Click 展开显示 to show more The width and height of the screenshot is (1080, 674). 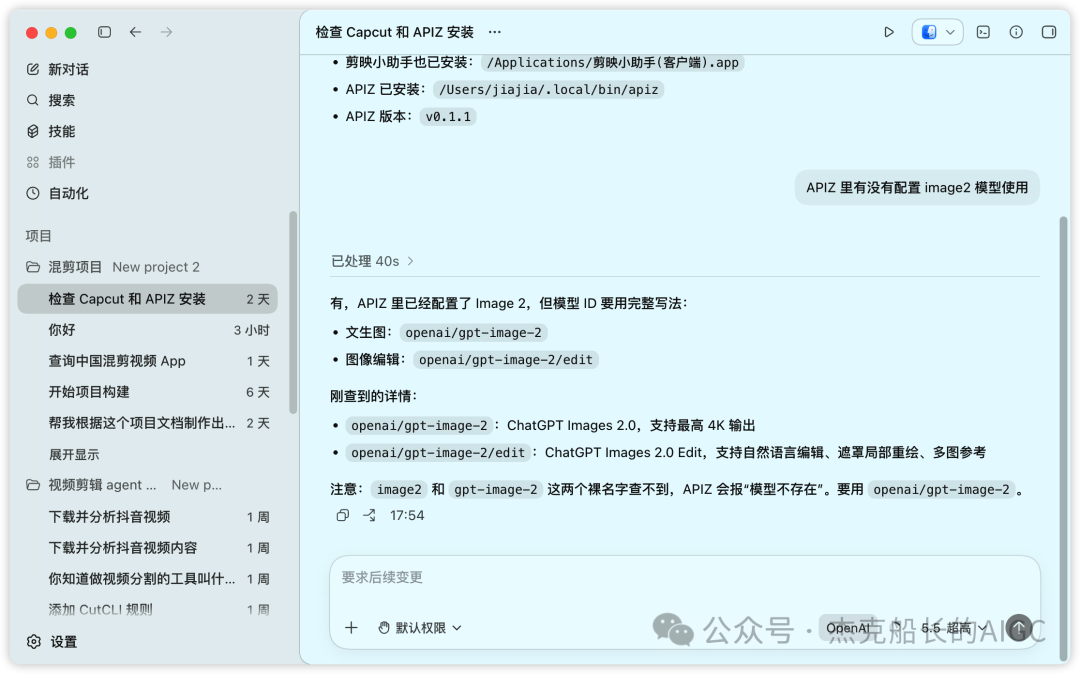pyautogui.click(x=74, y=454)
